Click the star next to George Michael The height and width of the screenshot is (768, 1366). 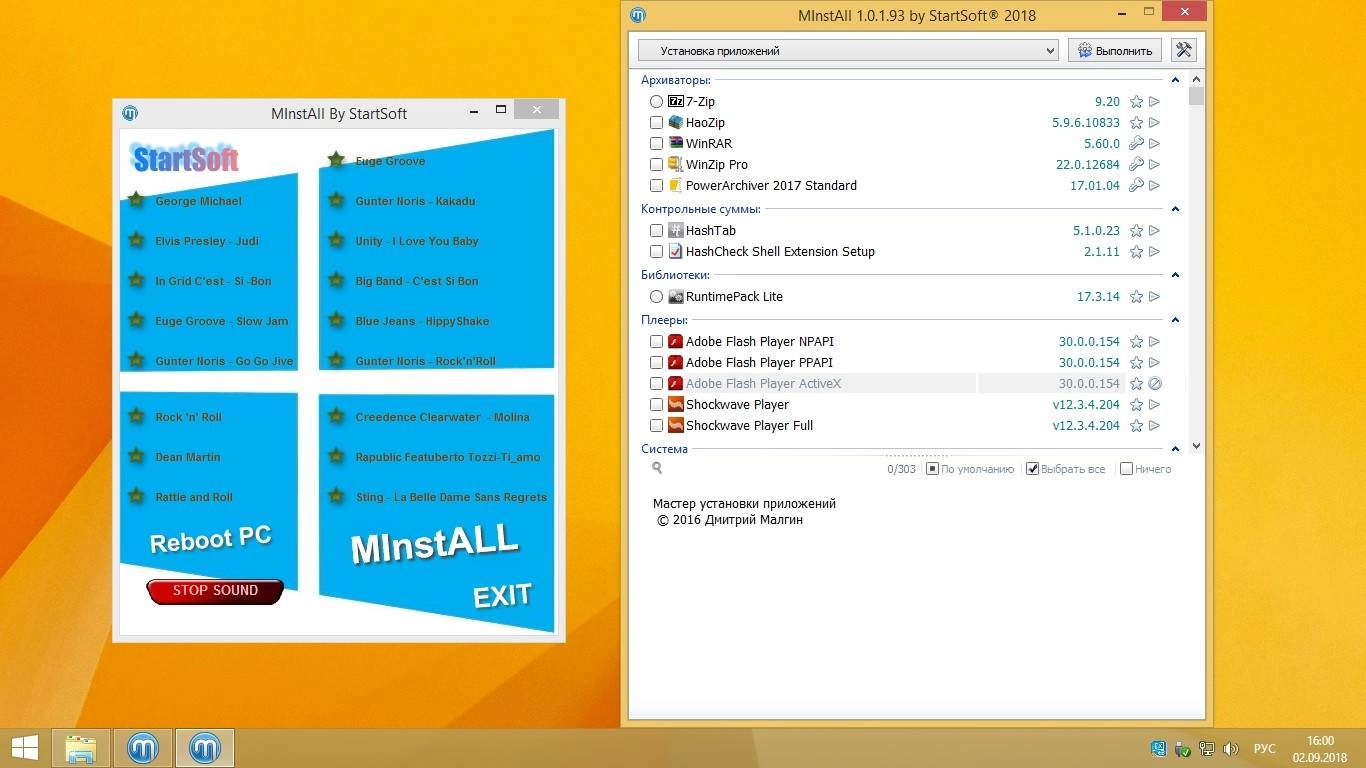pos(137,200)
